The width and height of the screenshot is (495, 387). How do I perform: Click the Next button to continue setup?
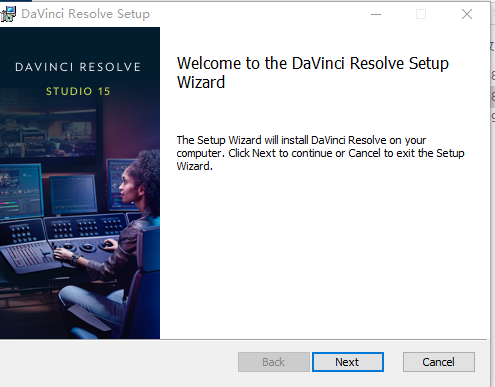tap(348, 362)
